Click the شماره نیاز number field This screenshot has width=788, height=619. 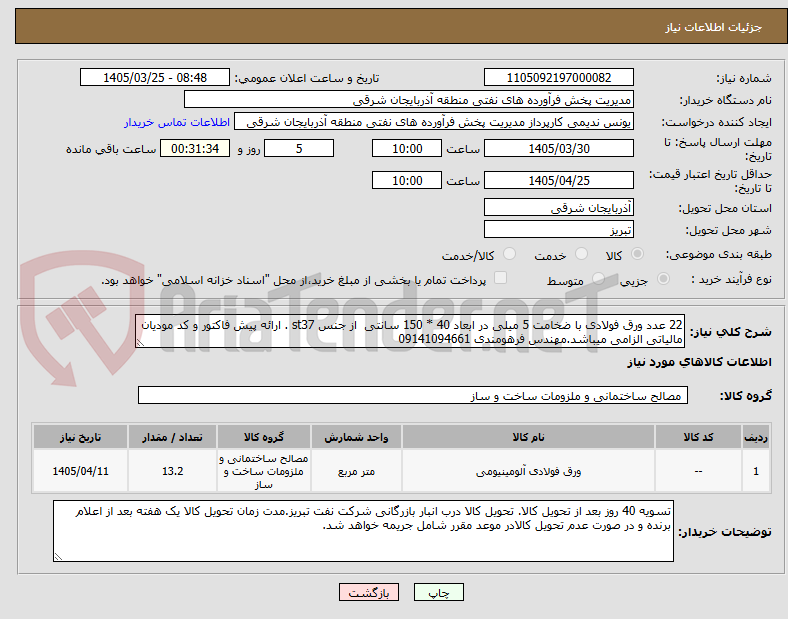558,77
